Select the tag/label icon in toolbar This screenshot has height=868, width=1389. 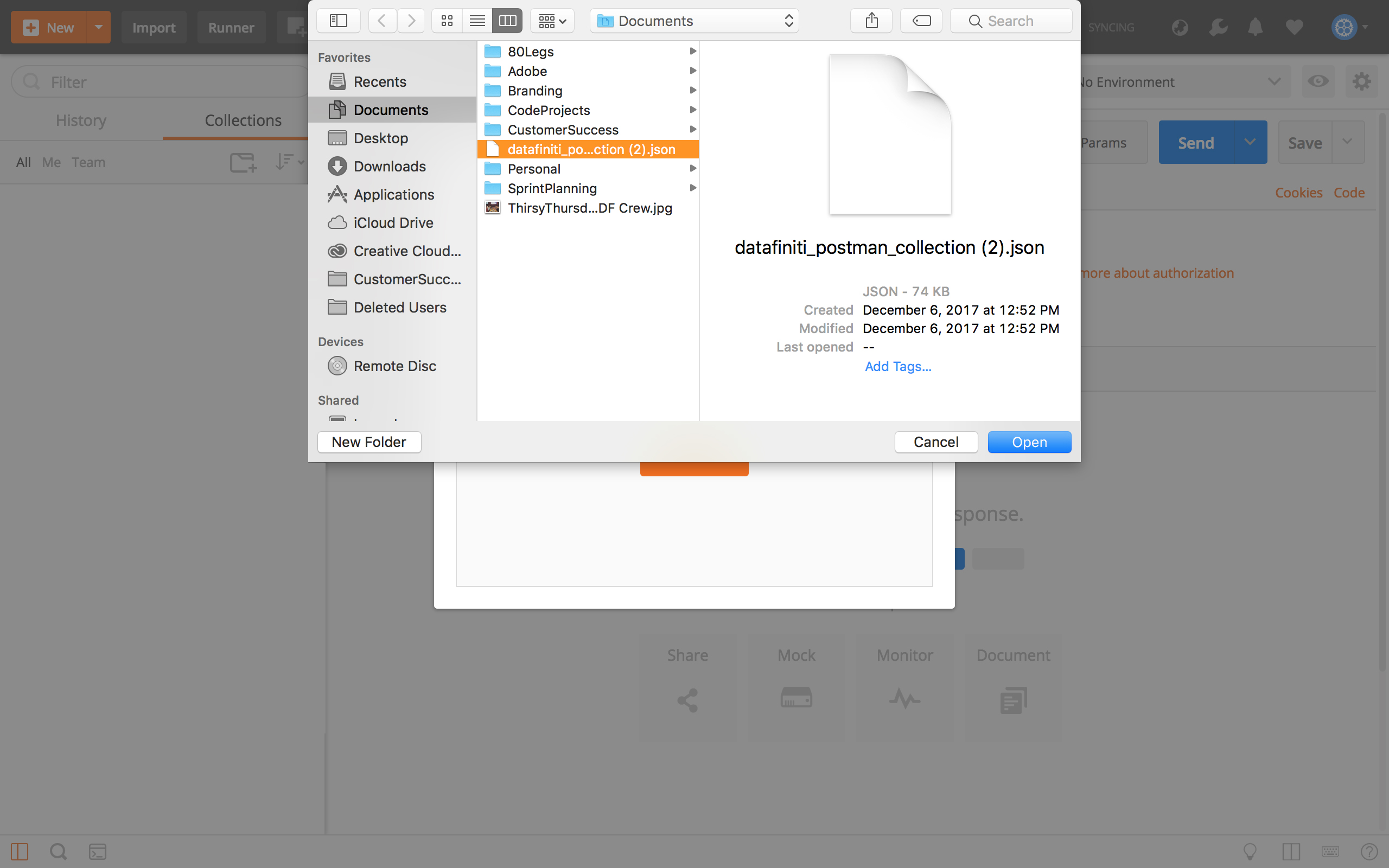tap(922, 21)
